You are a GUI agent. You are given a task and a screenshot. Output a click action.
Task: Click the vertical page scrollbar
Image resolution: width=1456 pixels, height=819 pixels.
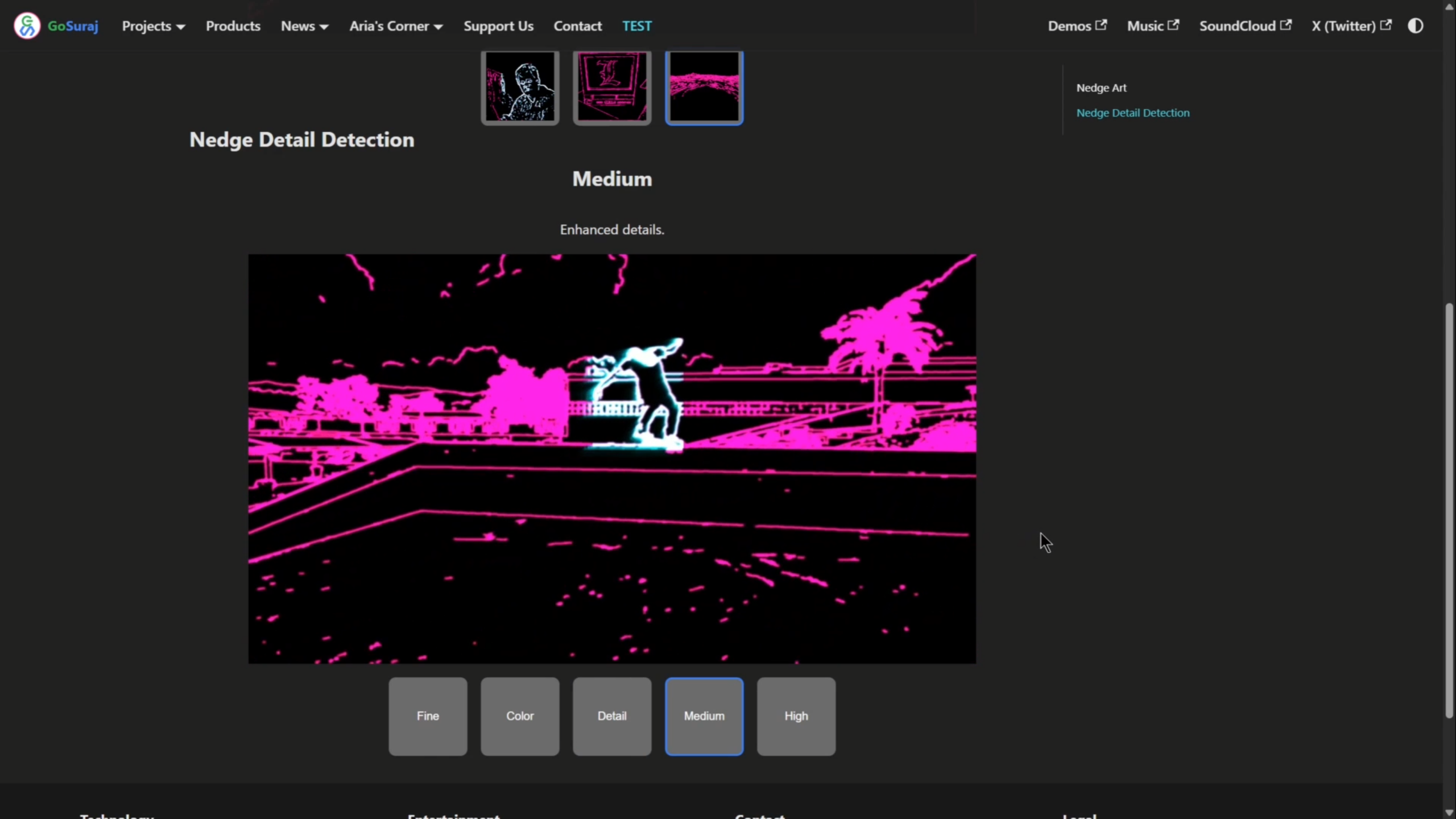click(1449, 512)
